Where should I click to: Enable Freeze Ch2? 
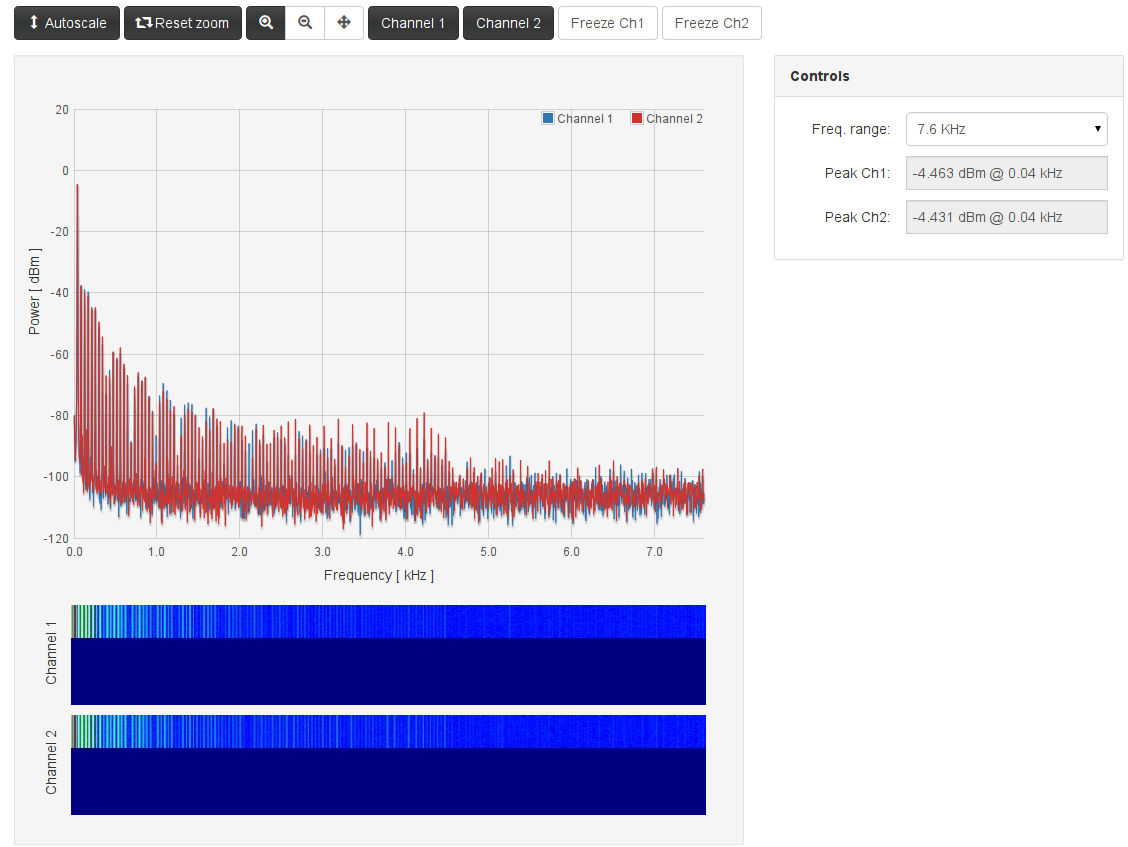711,23
